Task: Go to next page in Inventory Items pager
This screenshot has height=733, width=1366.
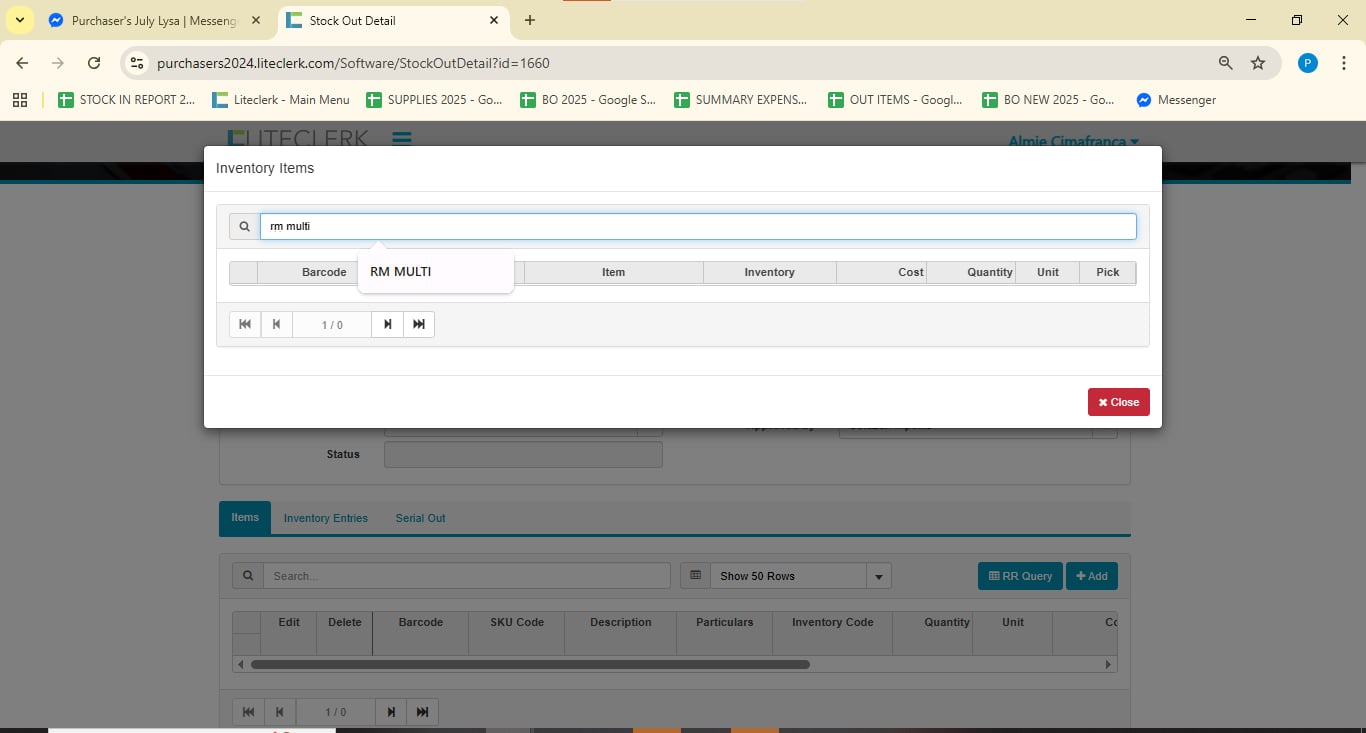Action: click(387, 324)
